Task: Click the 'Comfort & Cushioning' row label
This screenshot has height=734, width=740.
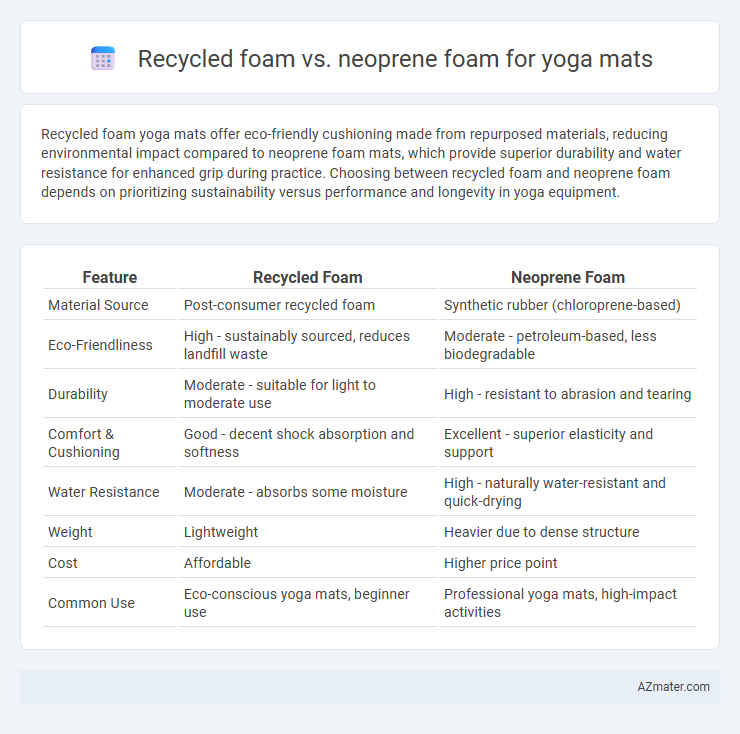Action: (x=84, y=443)
